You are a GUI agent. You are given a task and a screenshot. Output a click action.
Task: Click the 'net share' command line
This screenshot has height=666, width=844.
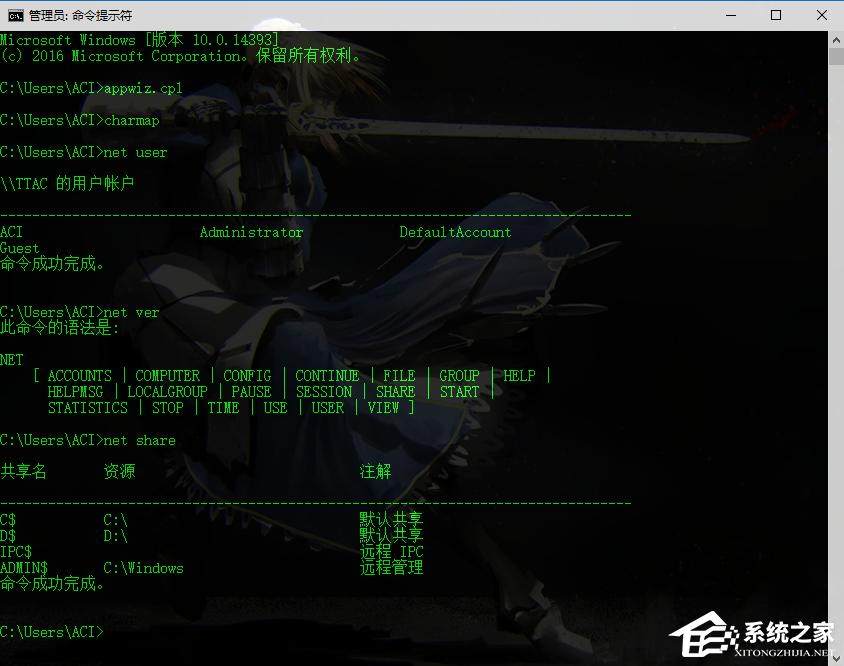tap(88, 440)
